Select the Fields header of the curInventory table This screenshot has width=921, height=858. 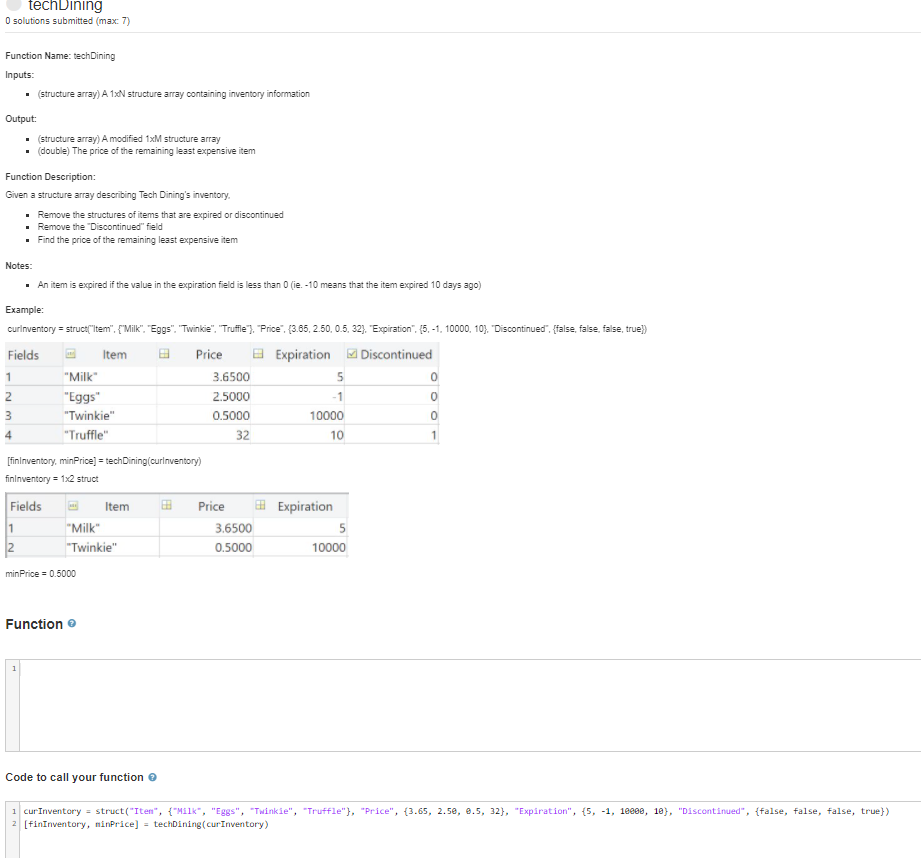25,353
